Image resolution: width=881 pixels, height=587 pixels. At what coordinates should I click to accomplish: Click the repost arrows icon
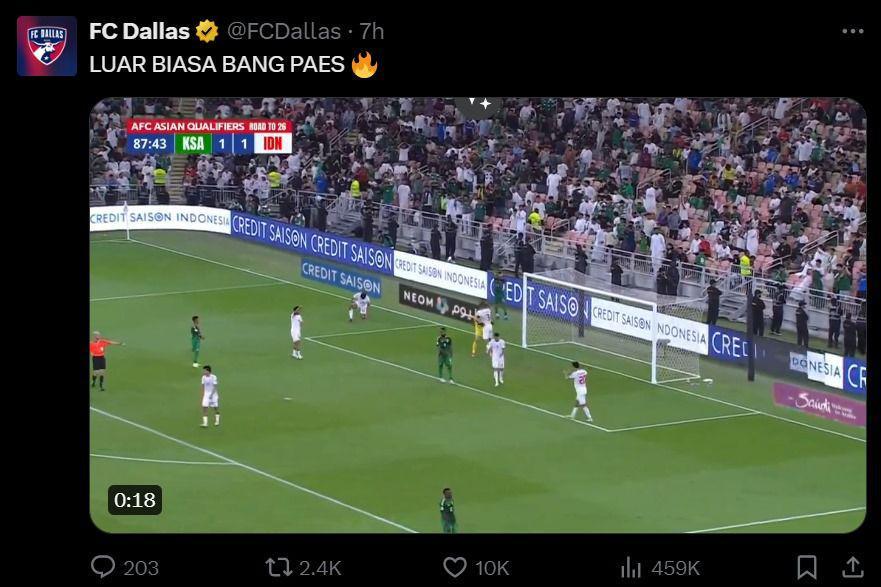click(x=279, y=567)
